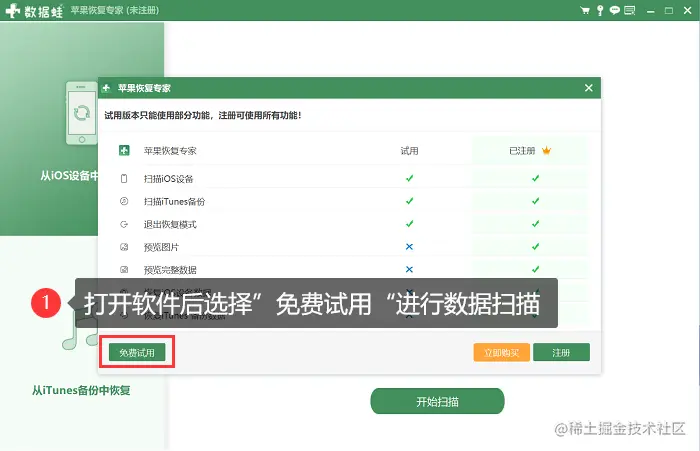Click the phone sync icon in sidebar
The height and width of the screenshot is (451, 700).
[x=82, y=113]
